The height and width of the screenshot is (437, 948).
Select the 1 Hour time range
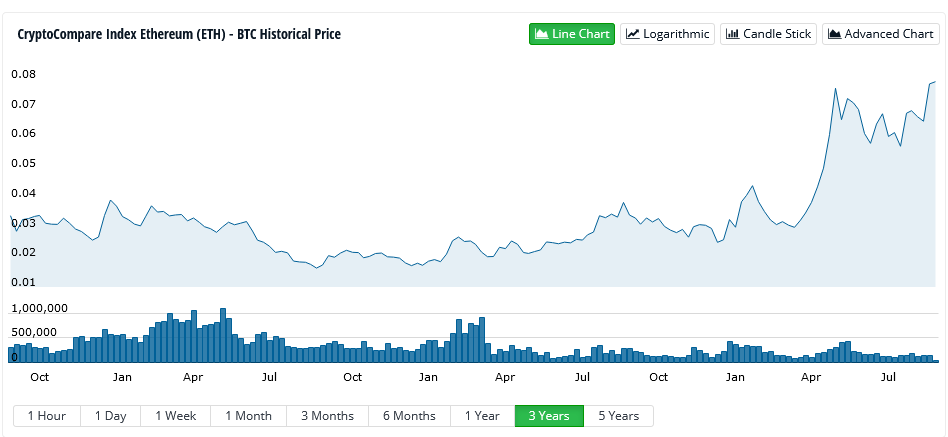[47, 416]
